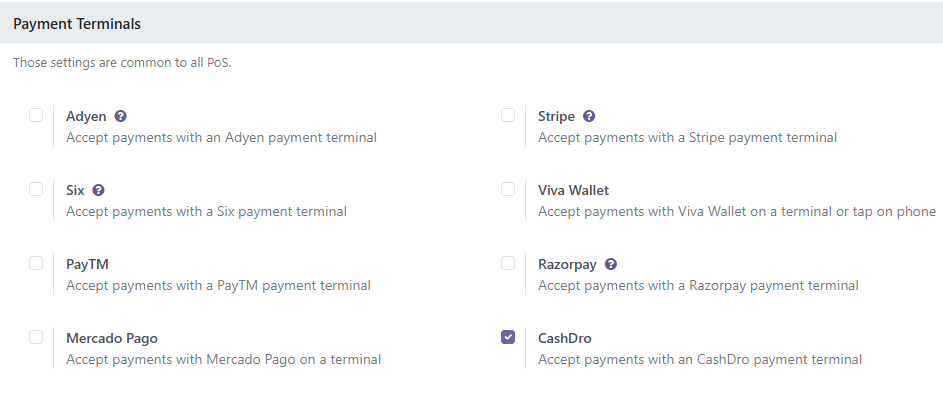Enable the Adyen payment terminal checkbox
The image size is (943, 411).
36,115
